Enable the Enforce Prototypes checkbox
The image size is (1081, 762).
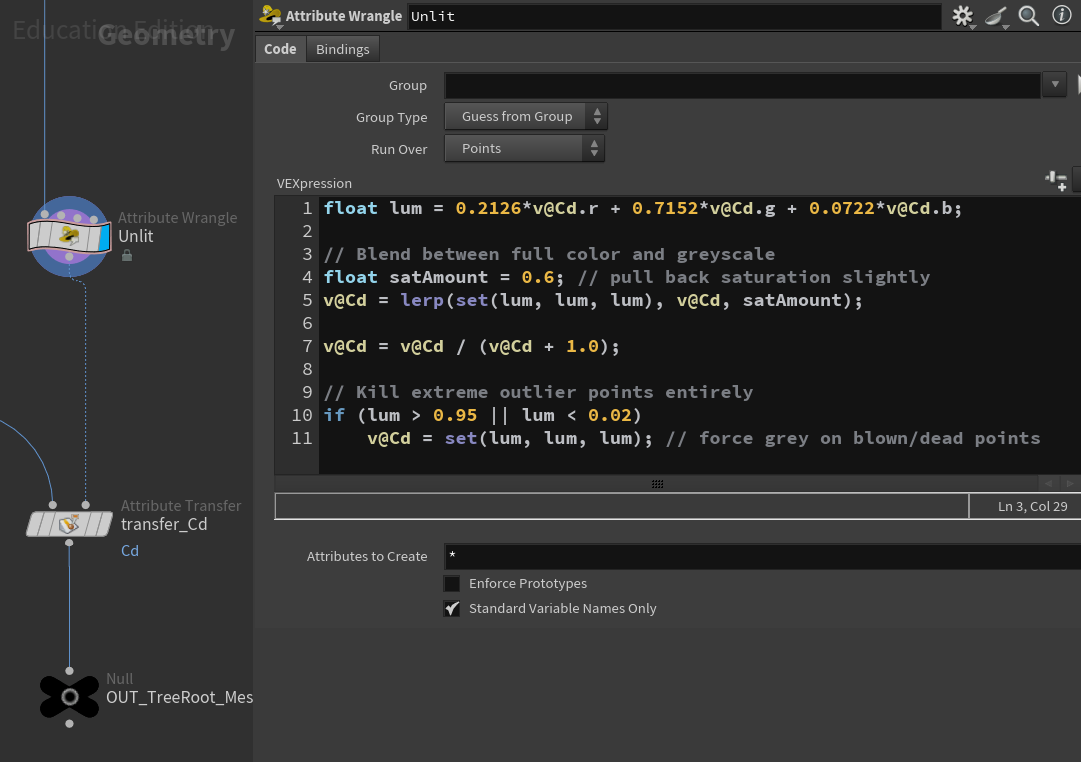point(452,584)
